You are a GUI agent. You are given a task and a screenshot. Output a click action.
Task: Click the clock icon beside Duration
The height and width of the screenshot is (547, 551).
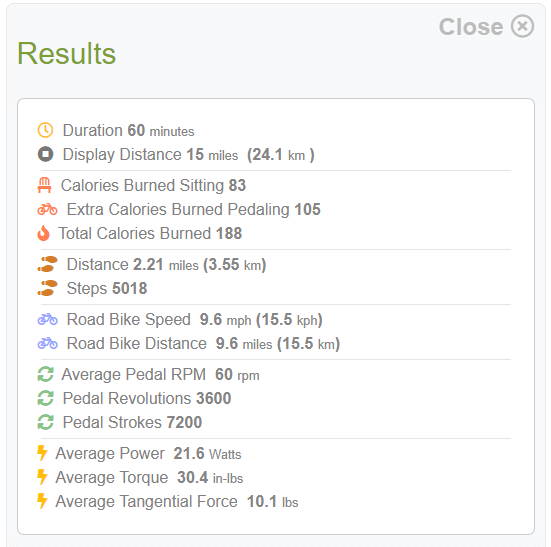[x=45, y=130]
